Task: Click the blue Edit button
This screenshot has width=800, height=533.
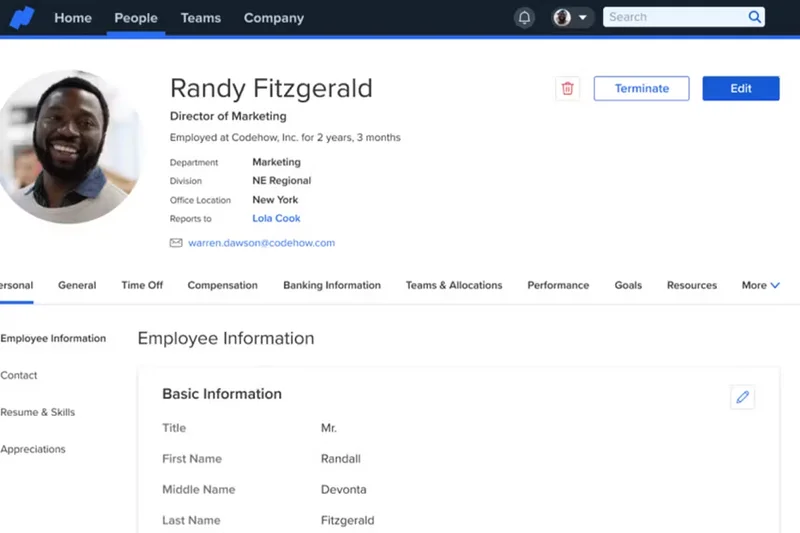Action: pos(740,88)
